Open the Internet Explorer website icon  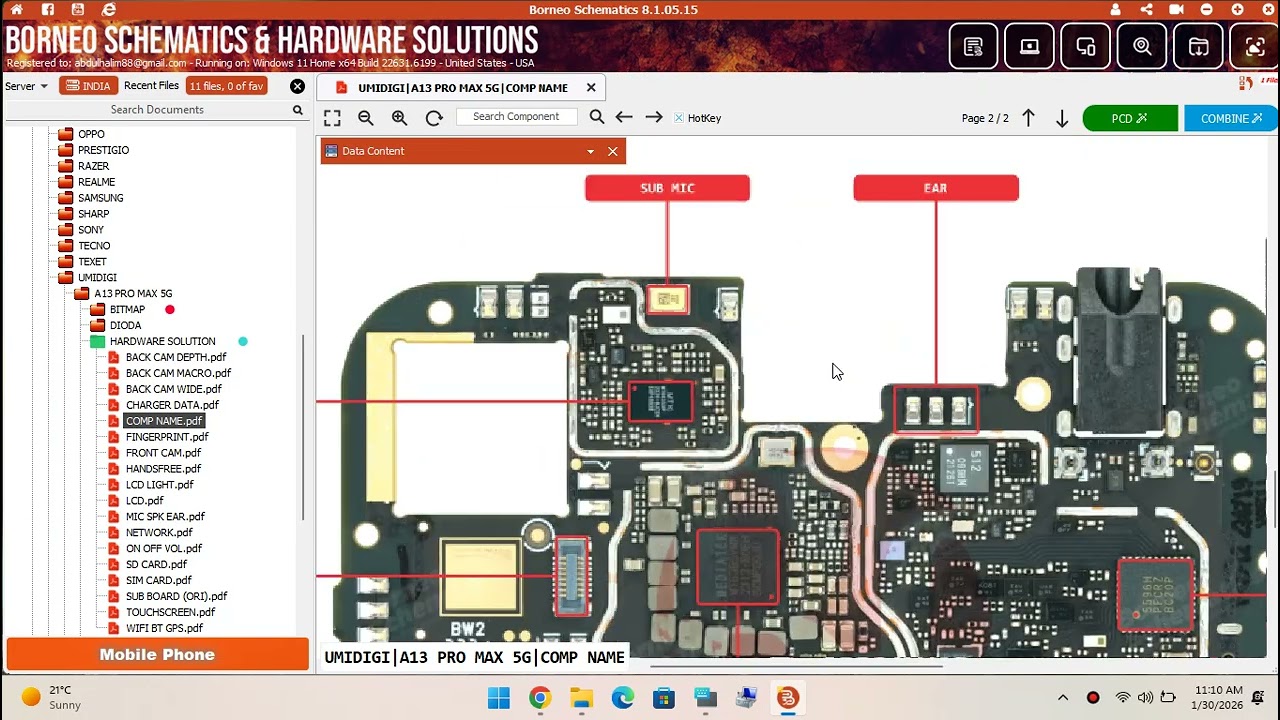[109, 9]
